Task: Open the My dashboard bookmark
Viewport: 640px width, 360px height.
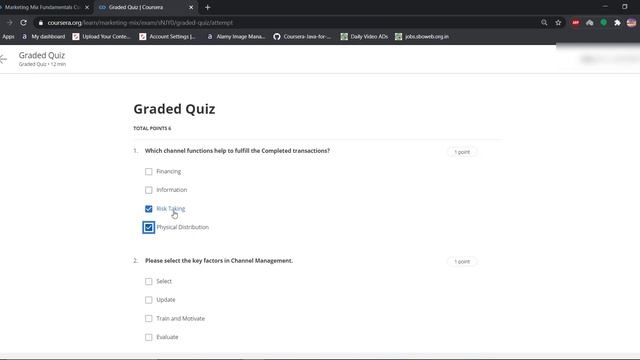Action: coord(44,37)
